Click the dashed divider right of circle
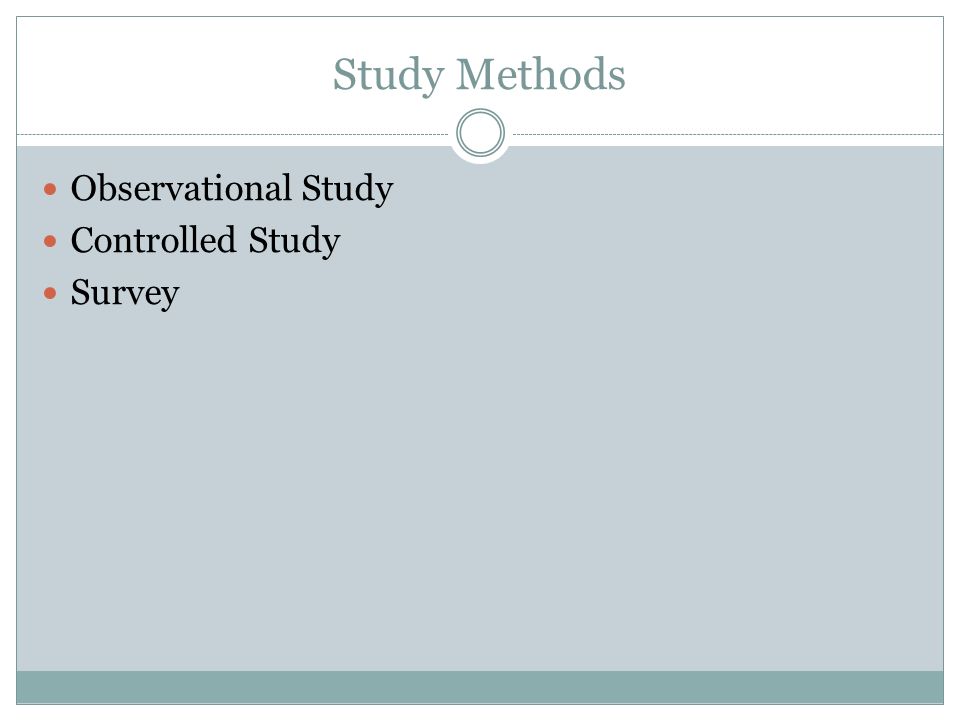960x720 pixels. pos(728,134)
